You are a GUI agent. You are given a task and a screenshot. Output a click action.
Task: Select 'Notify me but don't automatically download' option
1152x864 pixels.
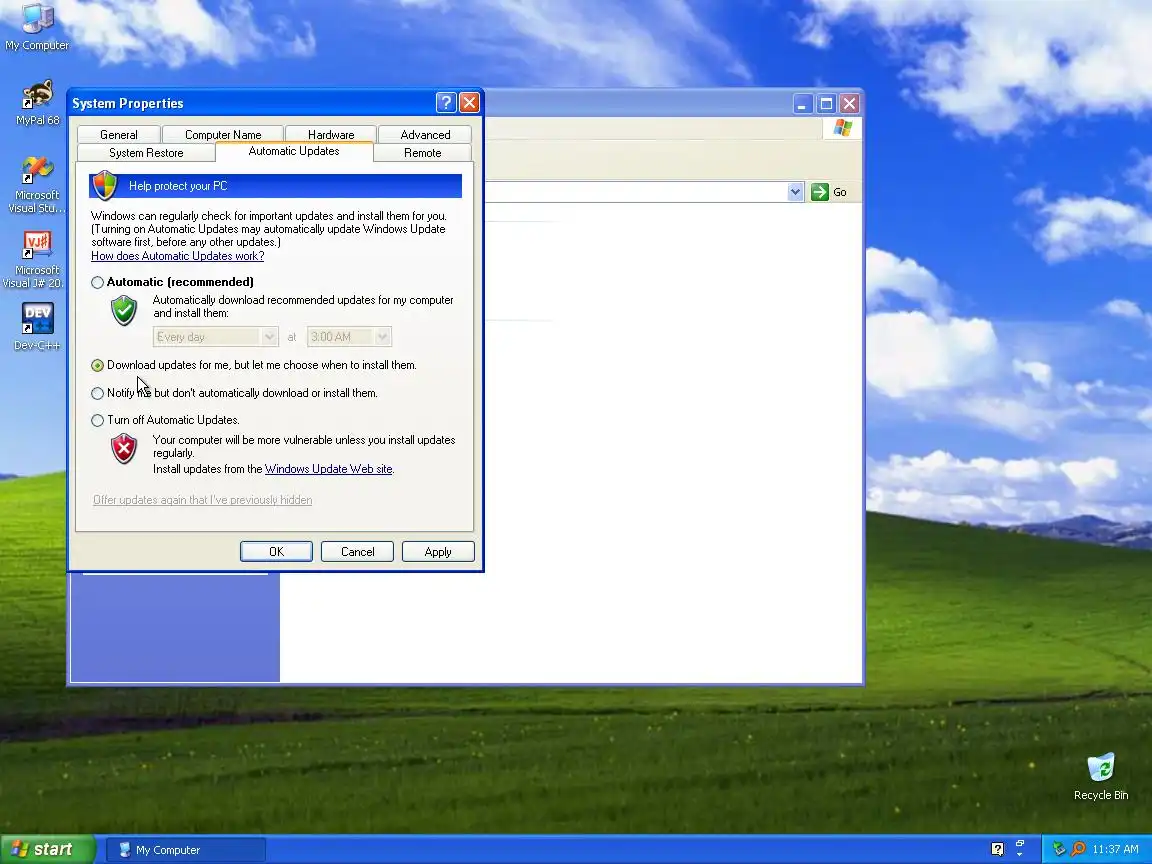tap(97, 393)
